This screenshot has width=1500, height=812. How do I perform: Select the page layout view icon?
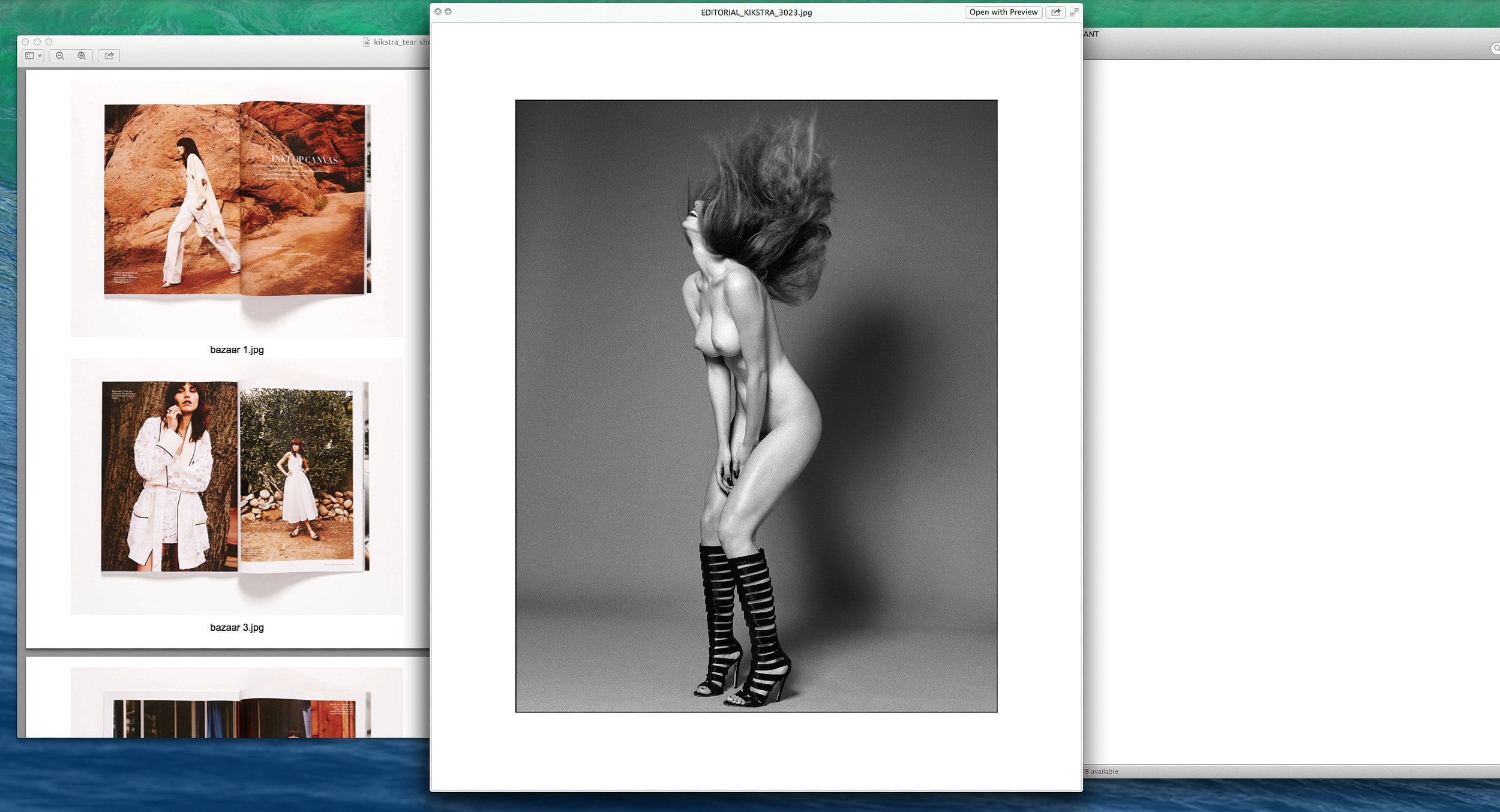click(x=31, y=56)
